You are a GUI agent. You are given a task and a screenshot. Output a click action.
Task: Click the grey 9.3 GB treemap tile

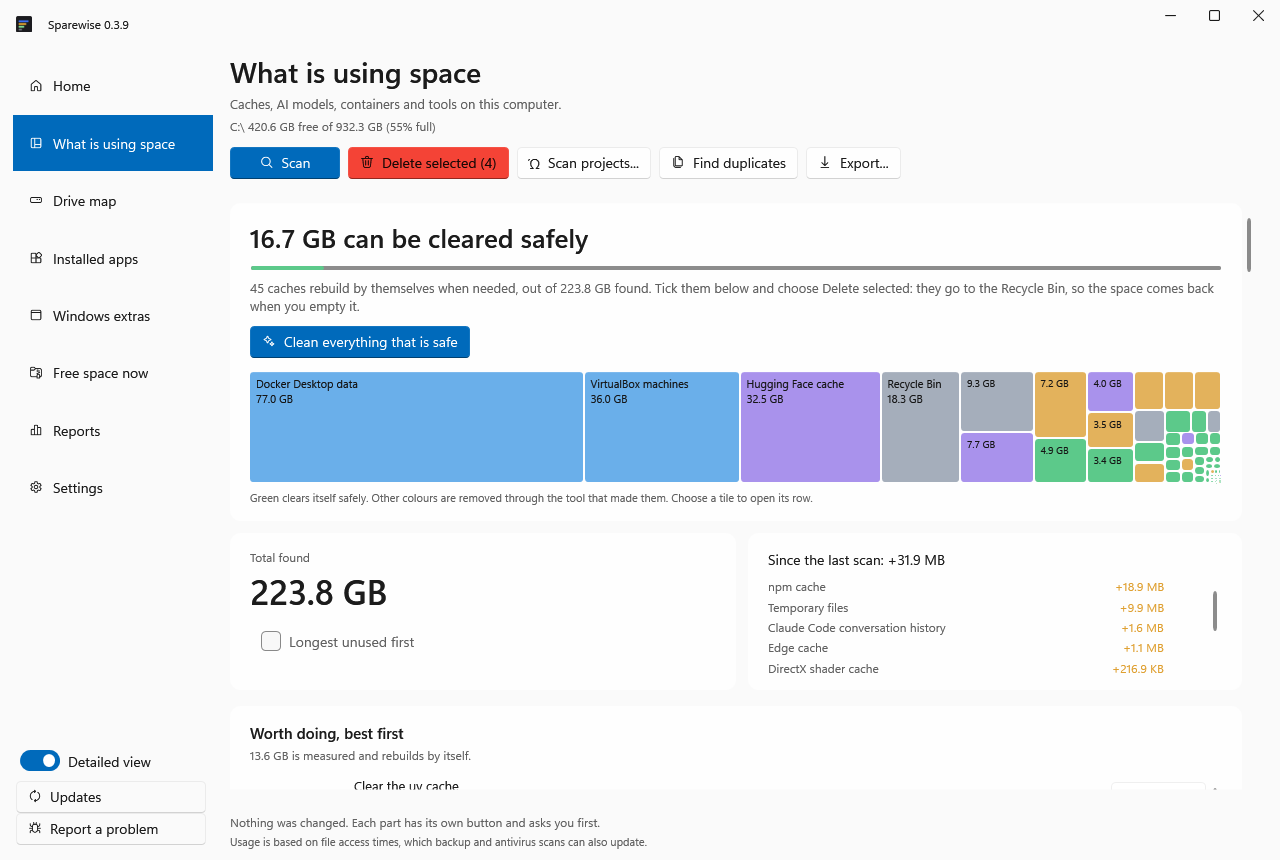(997, 401)
